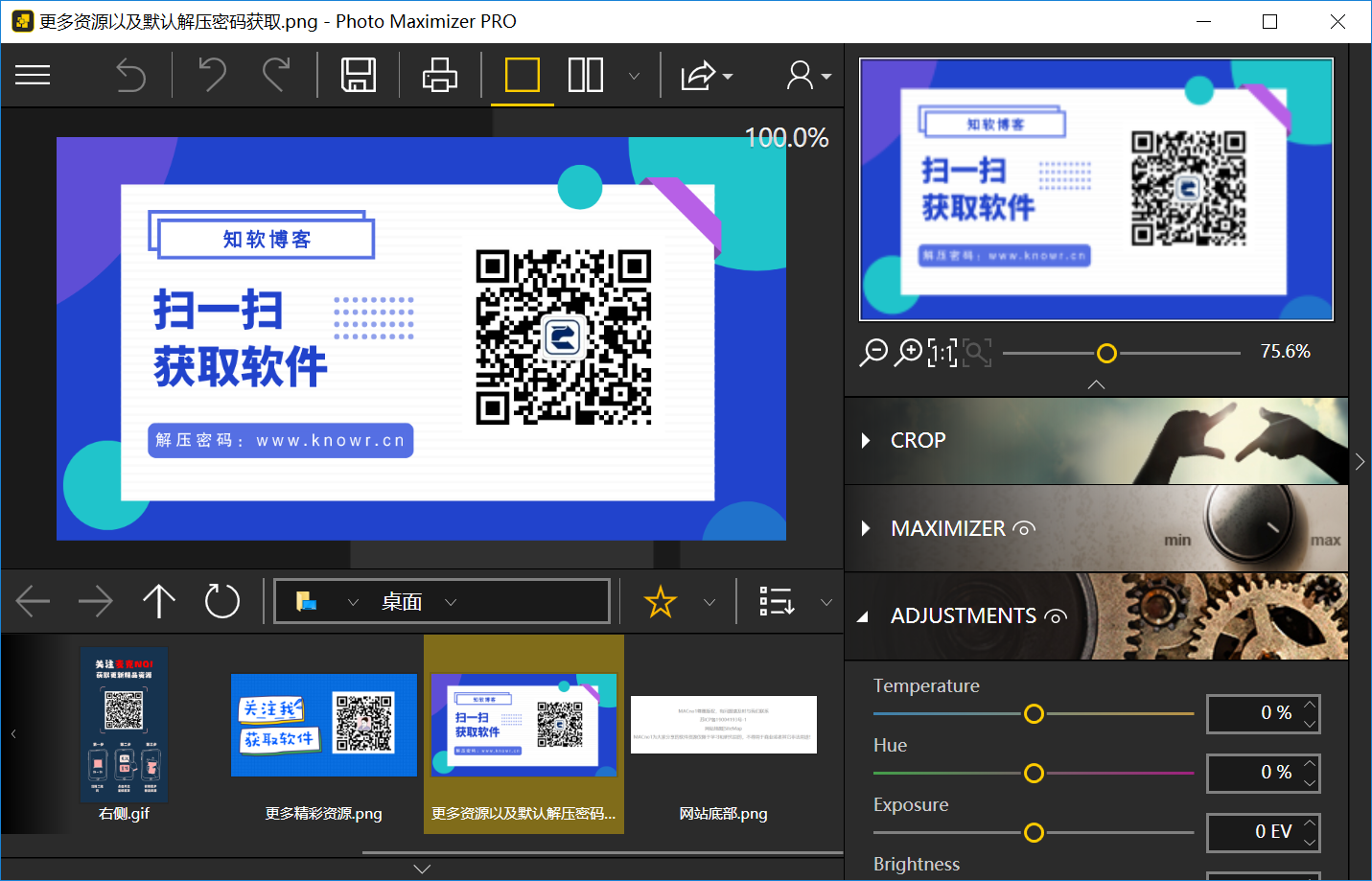
Task: Expand the MAXIMIZER section
Action: click(866, 528)
